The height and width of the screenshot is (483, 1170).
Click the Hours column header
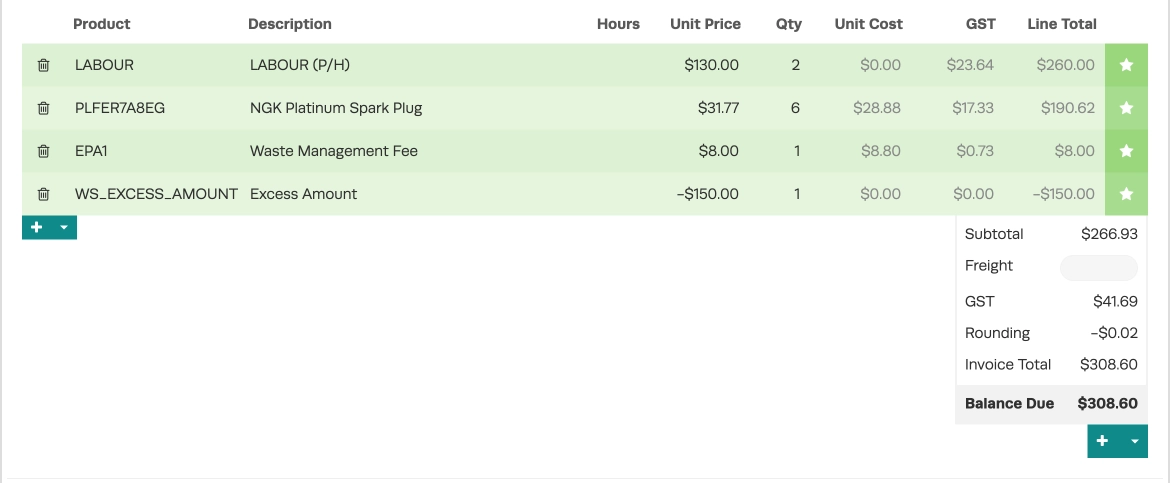[619, 24]
